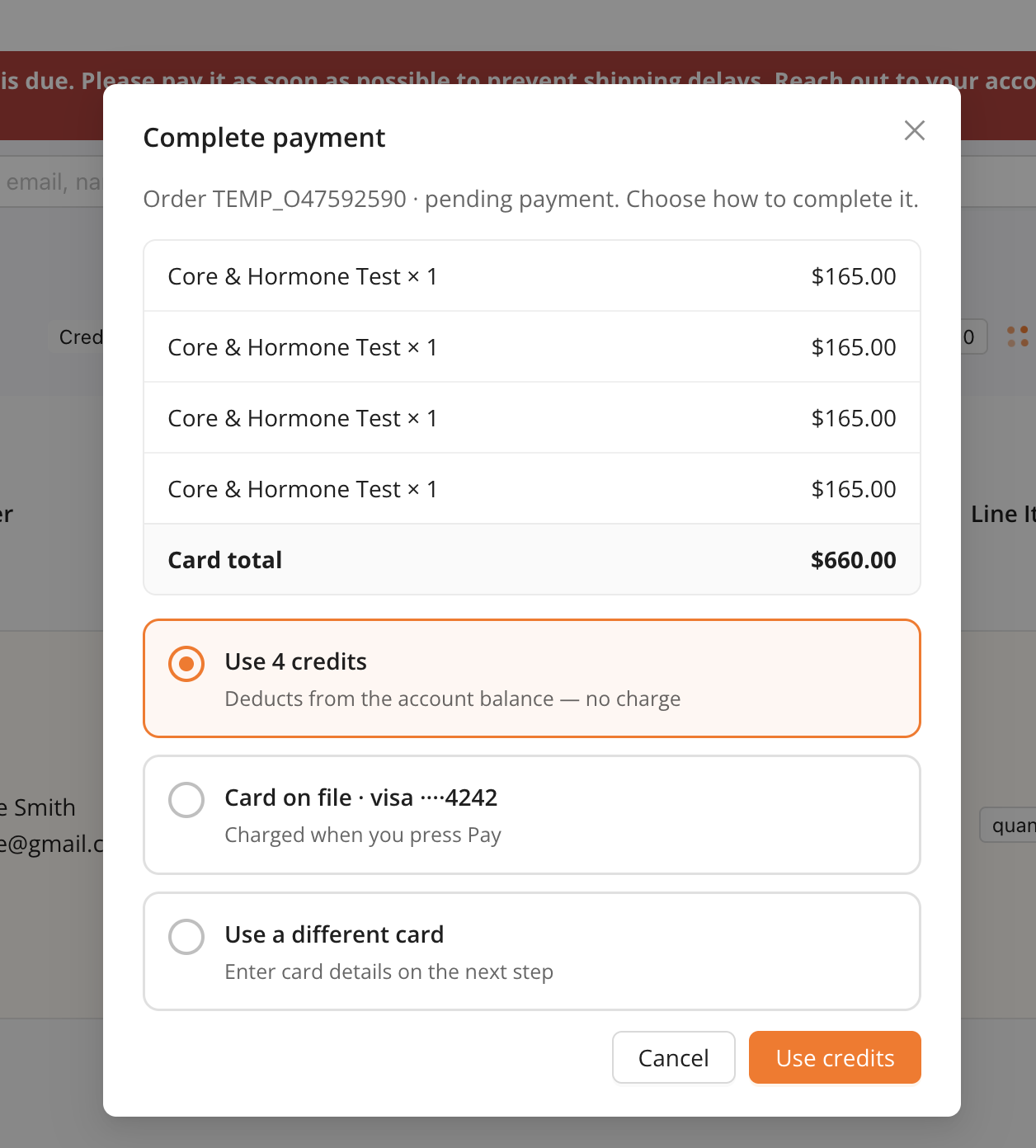The height and width of the screenshot is (1148, 1036).
Task: Confirm with the Use credits button
Action: click(835, 1057)
